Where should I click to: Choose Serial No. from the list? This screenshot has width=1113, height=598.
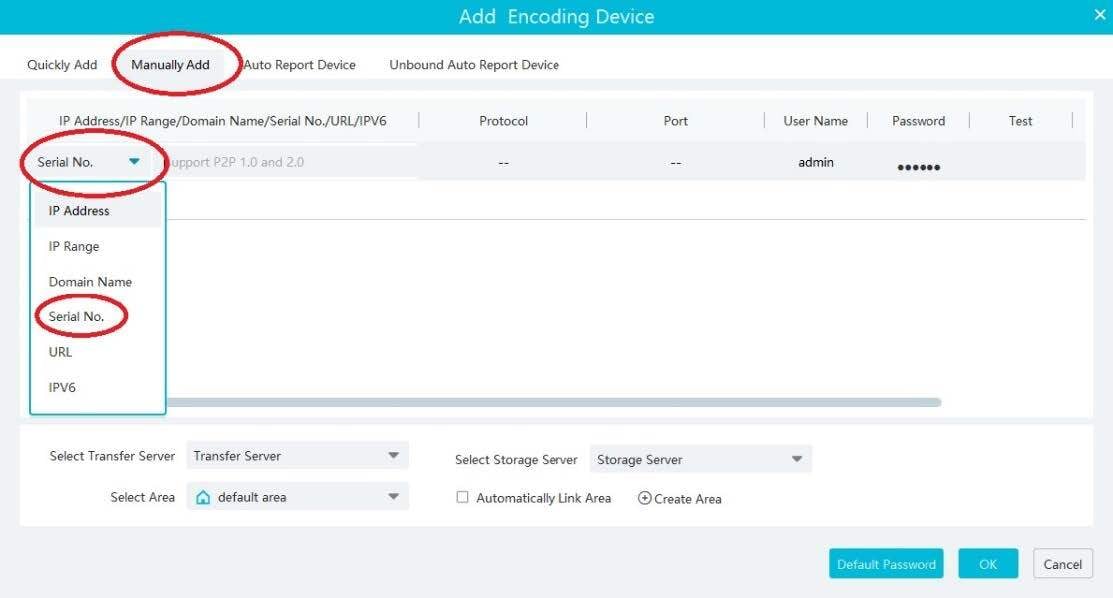click(98, 317)
